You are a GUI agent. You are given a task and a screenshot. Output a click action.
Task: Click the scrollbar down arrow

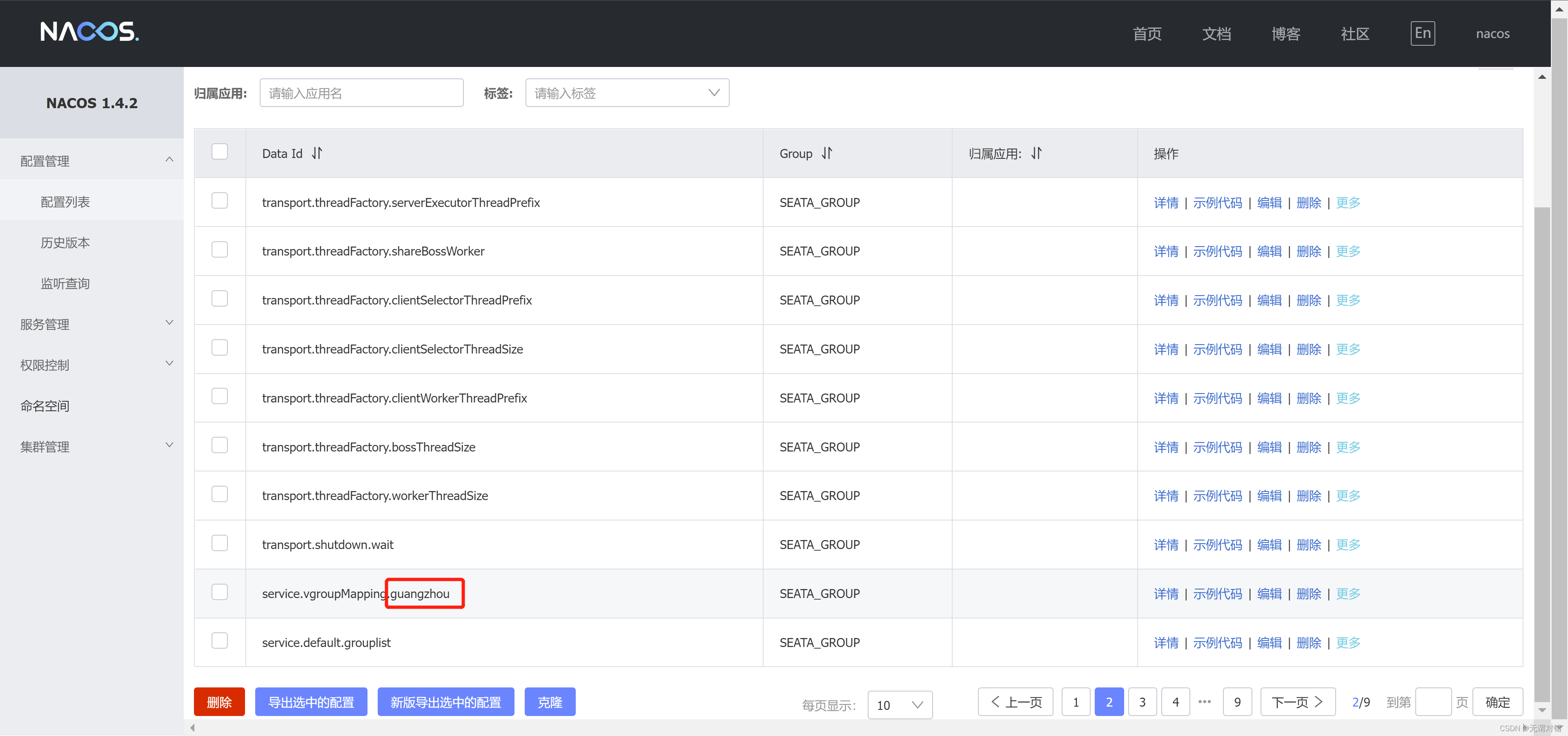[x=1542, y=710]
